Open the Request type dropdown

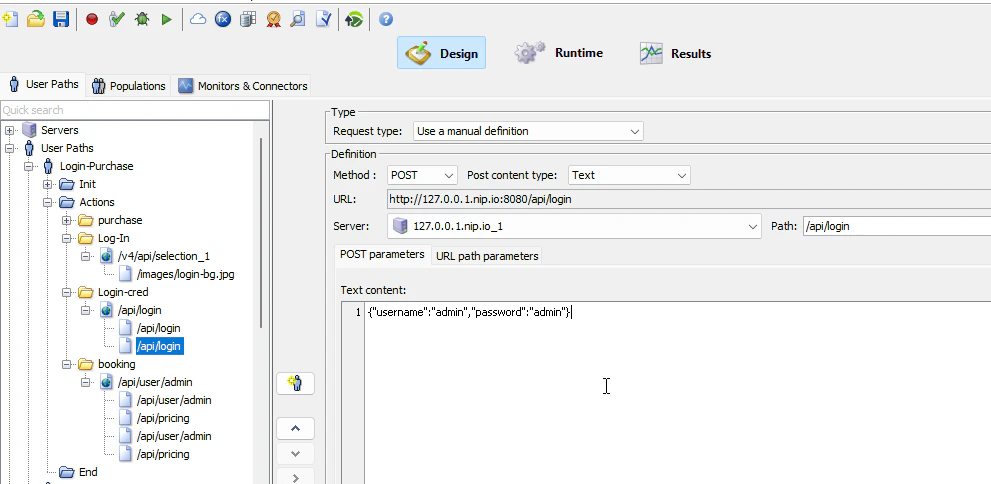point(528,131)
